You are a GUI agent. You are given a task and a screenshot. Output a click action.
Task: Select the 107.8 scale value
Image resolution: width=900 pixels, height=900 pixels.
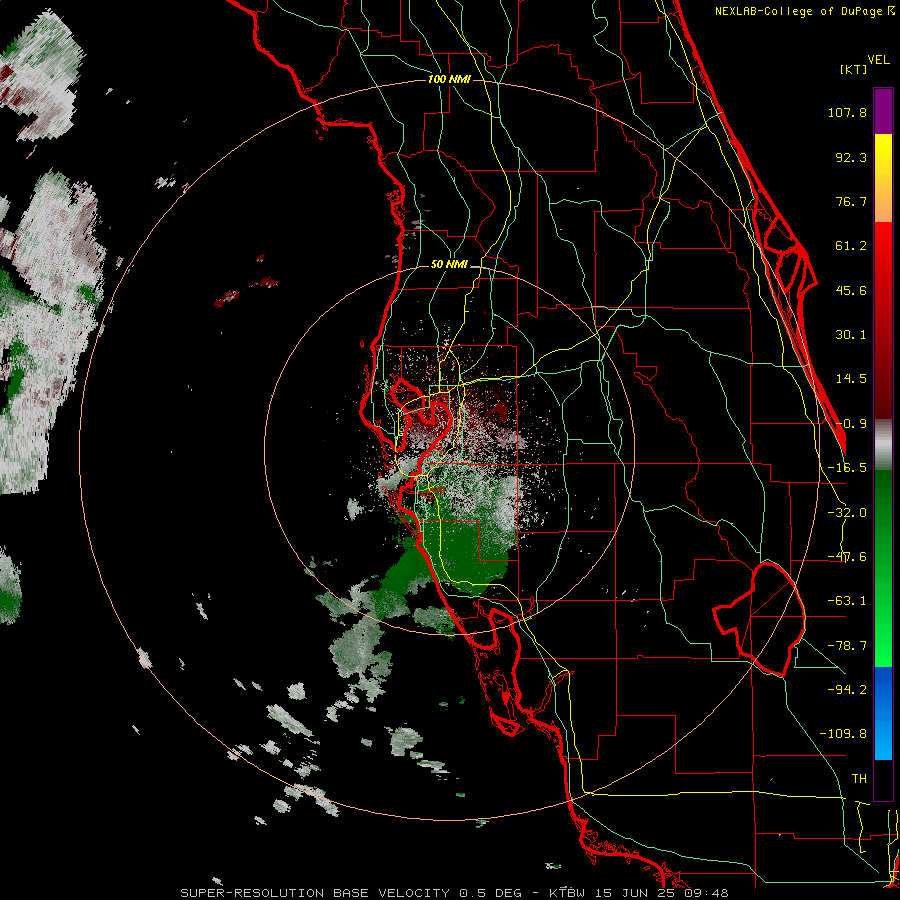(x=847, y=112)
